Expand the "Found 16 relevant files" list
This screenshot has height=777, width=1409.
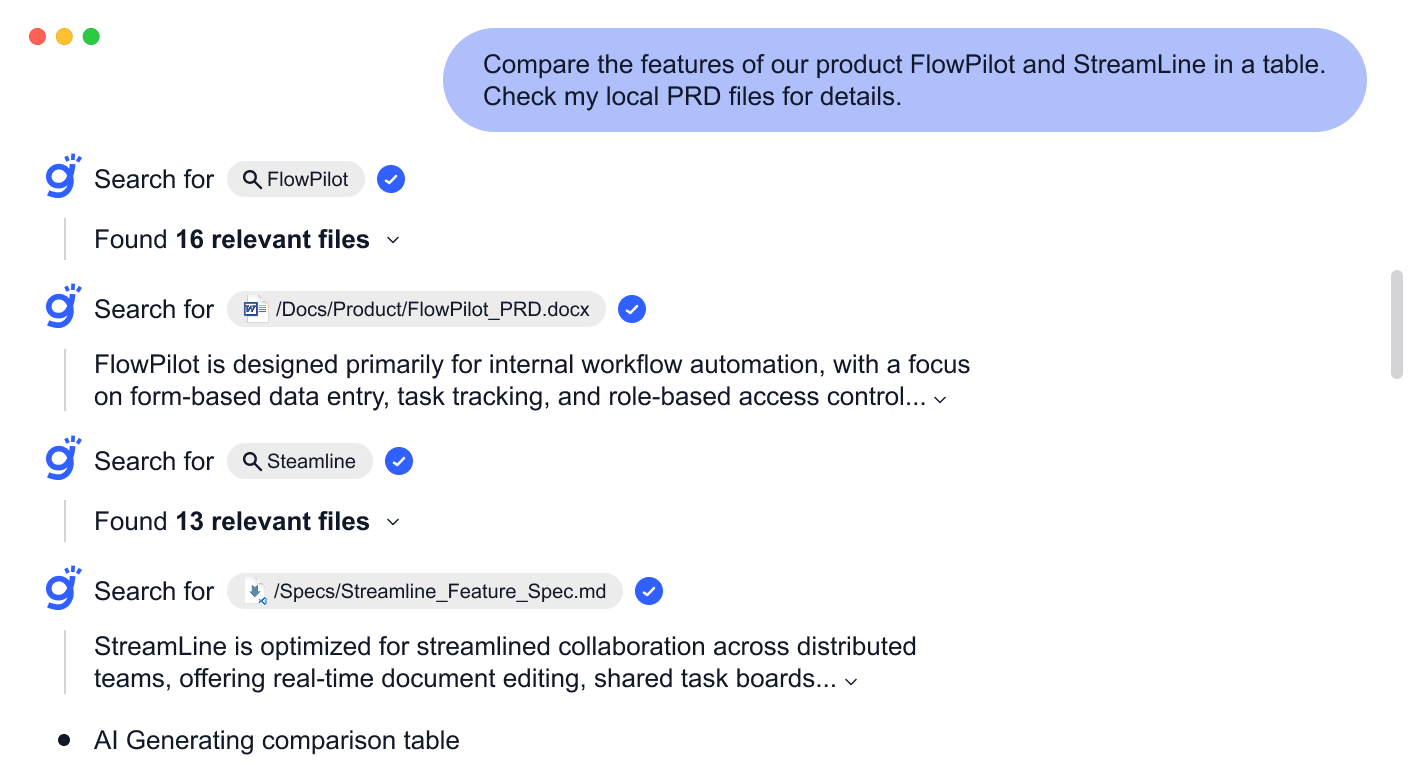[x=392, y=240]
